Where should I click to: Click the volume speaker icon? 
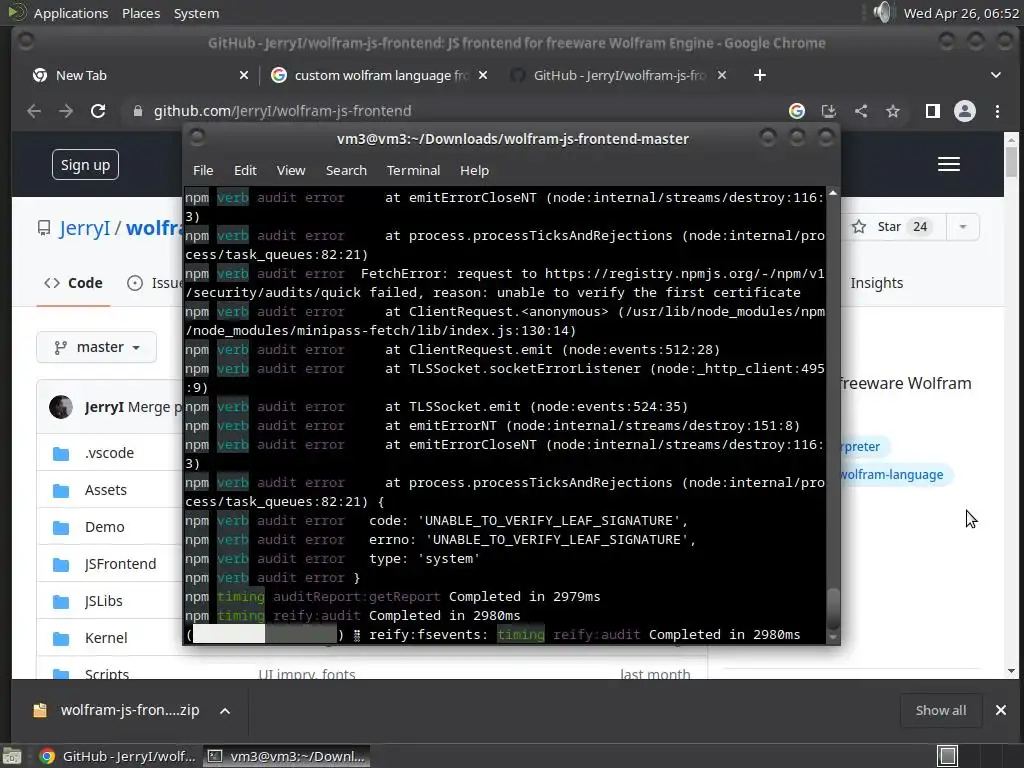pyautogui.click(x=882, y=12)
